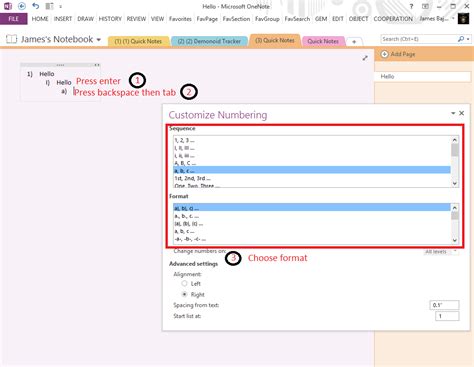Open the EDIT ribbon tab

coord(338,19)
